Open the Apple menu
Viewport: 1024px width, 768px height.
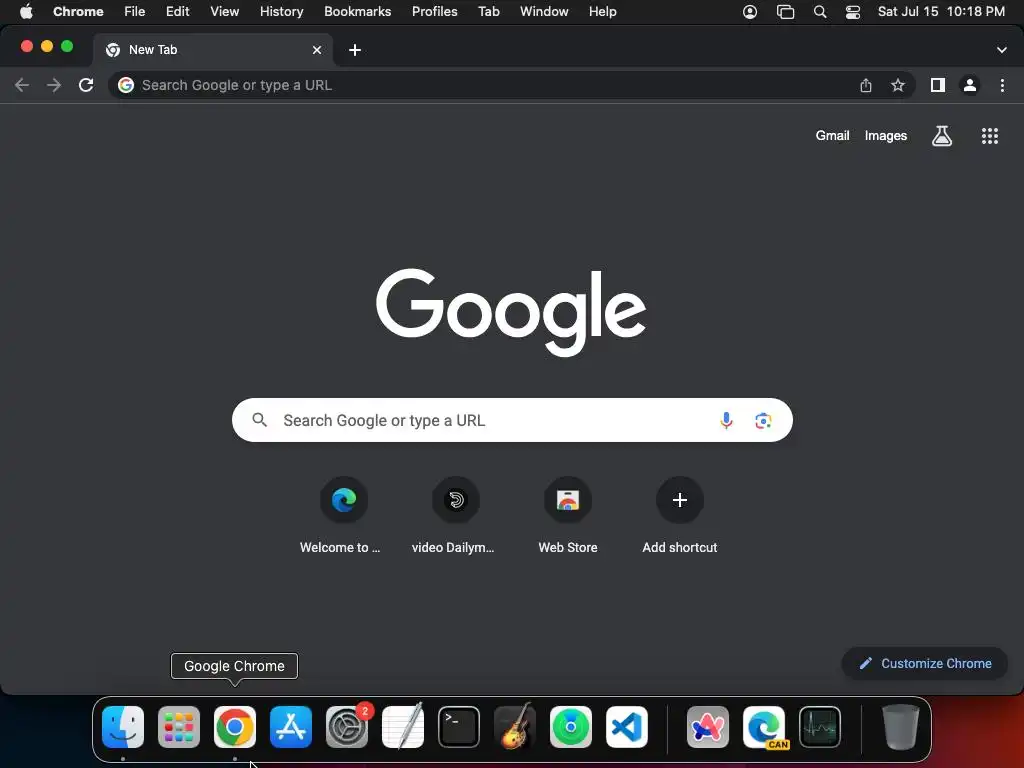click(x=26, y=12)
